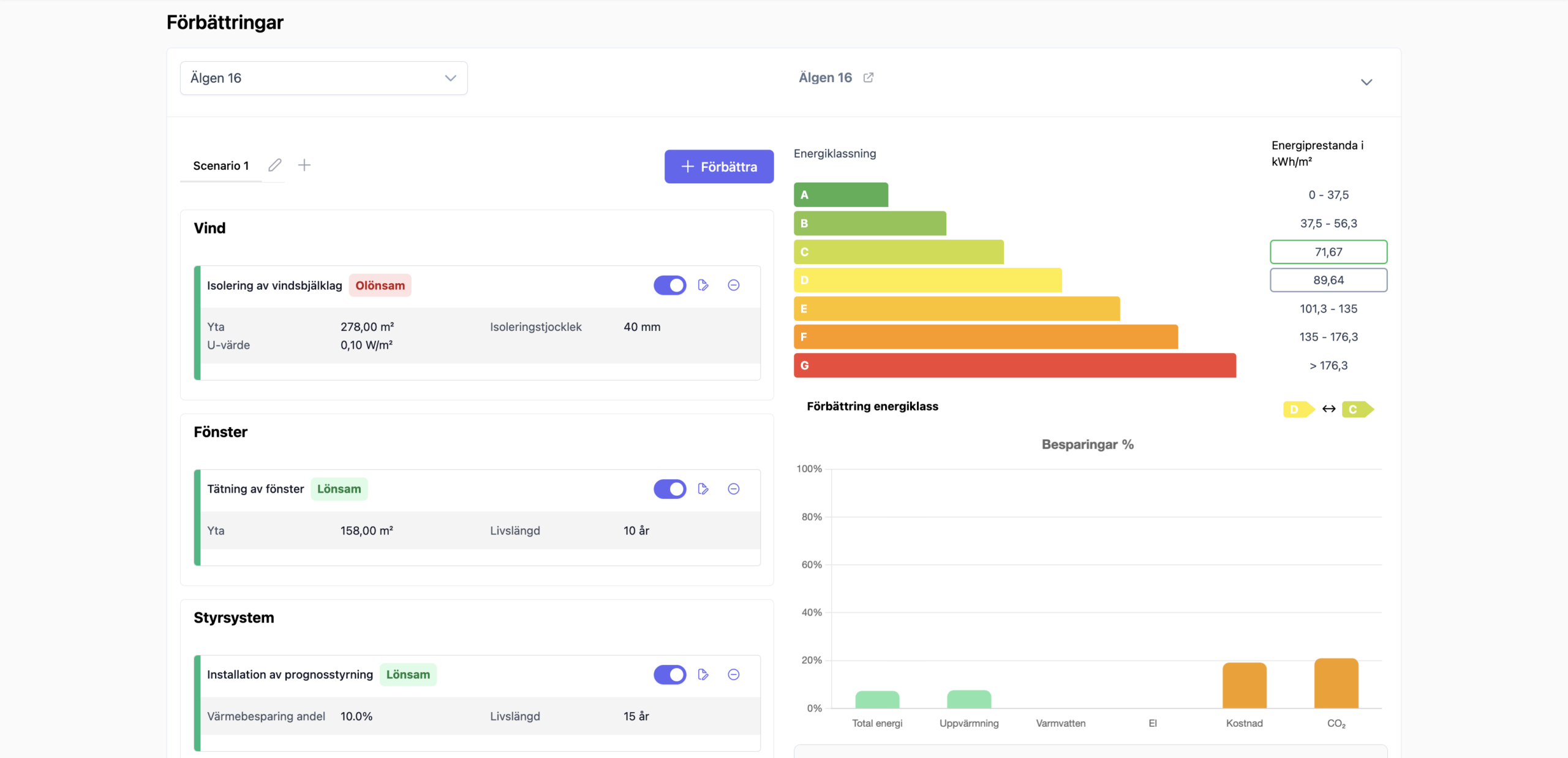Viewport: 1568px width, 758px height.
Task: Remove the Isolering av vindsbjälklag improvement
Action: point(734,285)
